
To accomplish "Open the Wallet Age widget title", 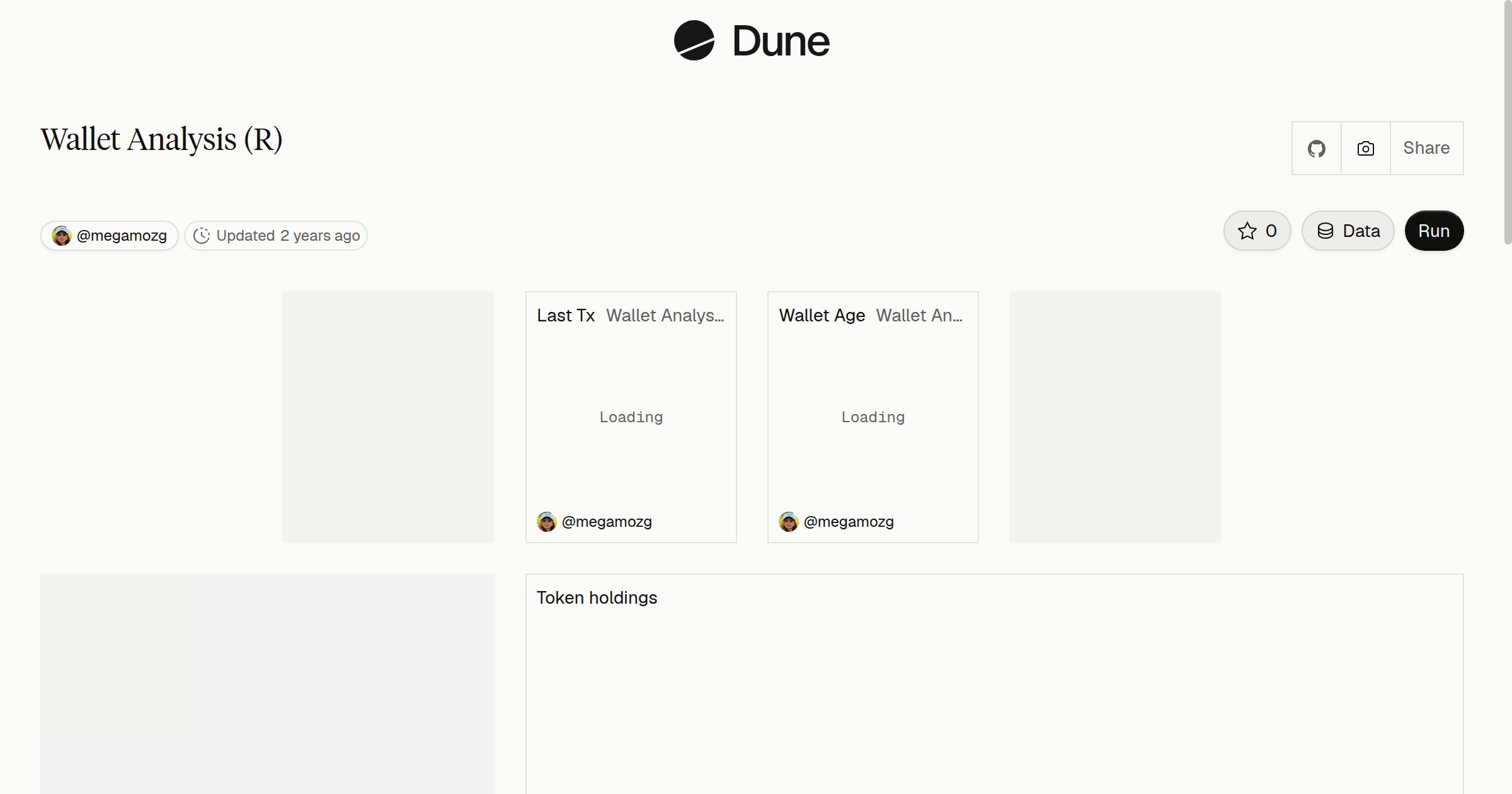I will coord(822,315).
